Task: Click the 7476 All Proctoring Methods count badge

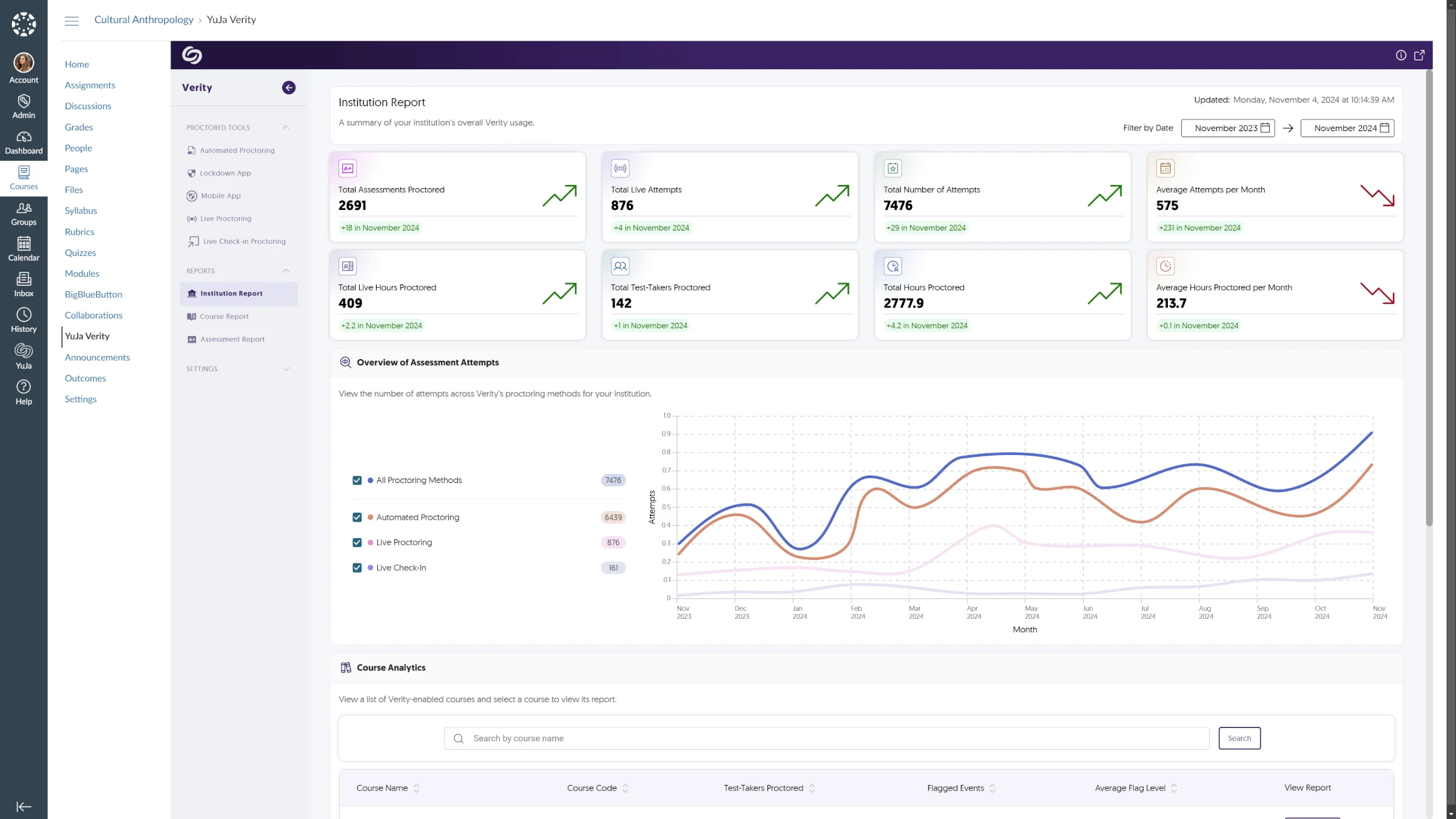Action: [613, 480]
